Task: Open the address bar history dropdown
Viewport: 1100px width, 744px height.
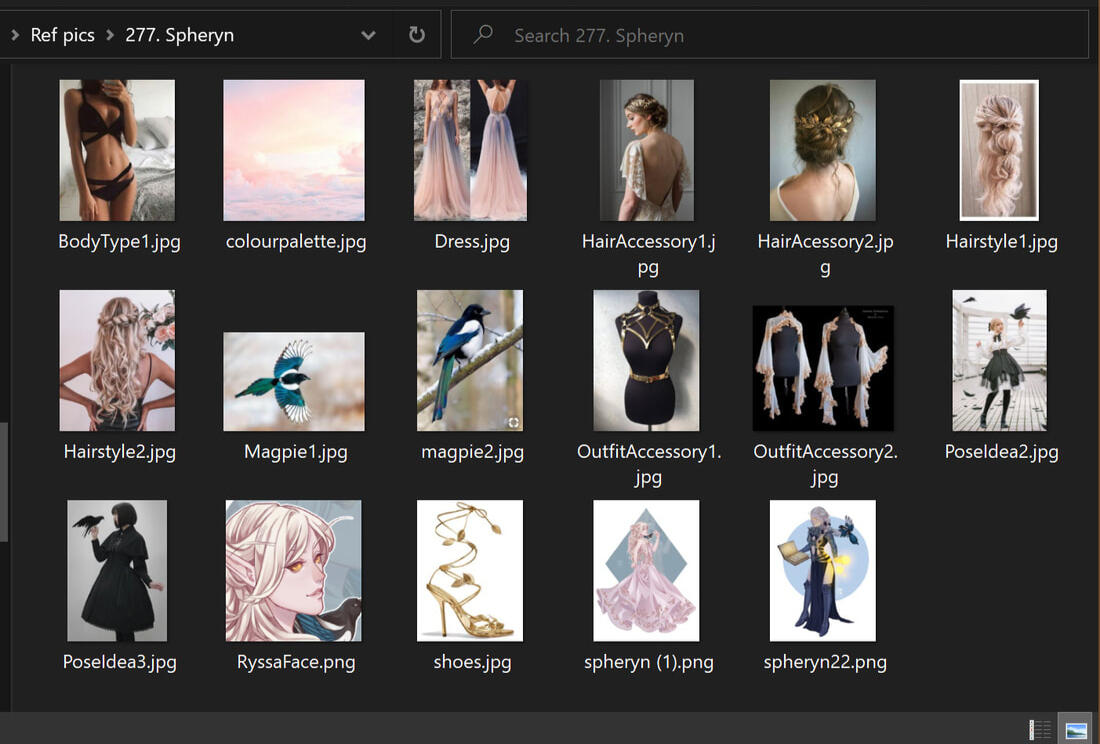Action: click(368, 35)
